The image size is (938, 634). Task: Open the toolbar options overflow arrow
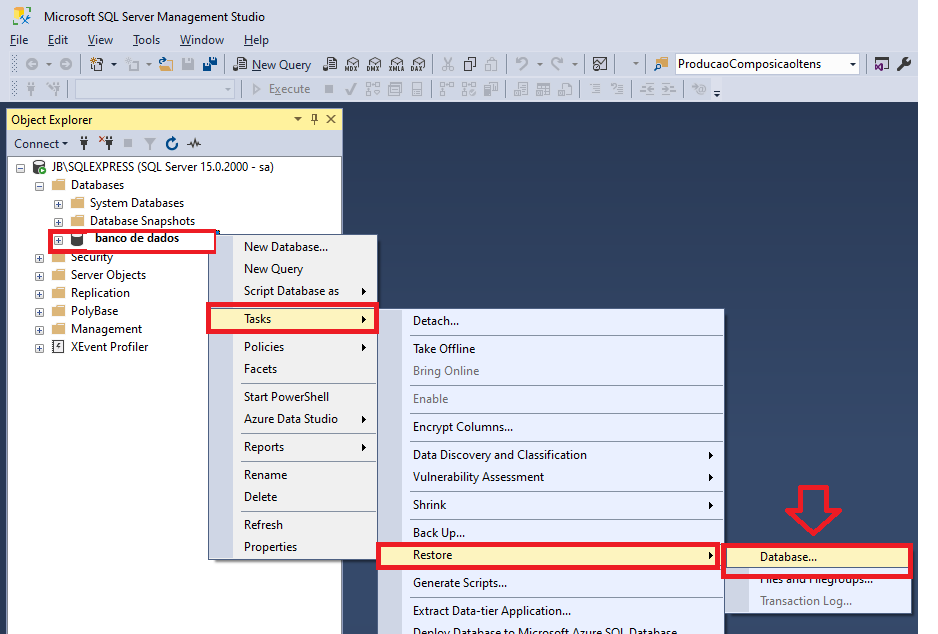717,93
